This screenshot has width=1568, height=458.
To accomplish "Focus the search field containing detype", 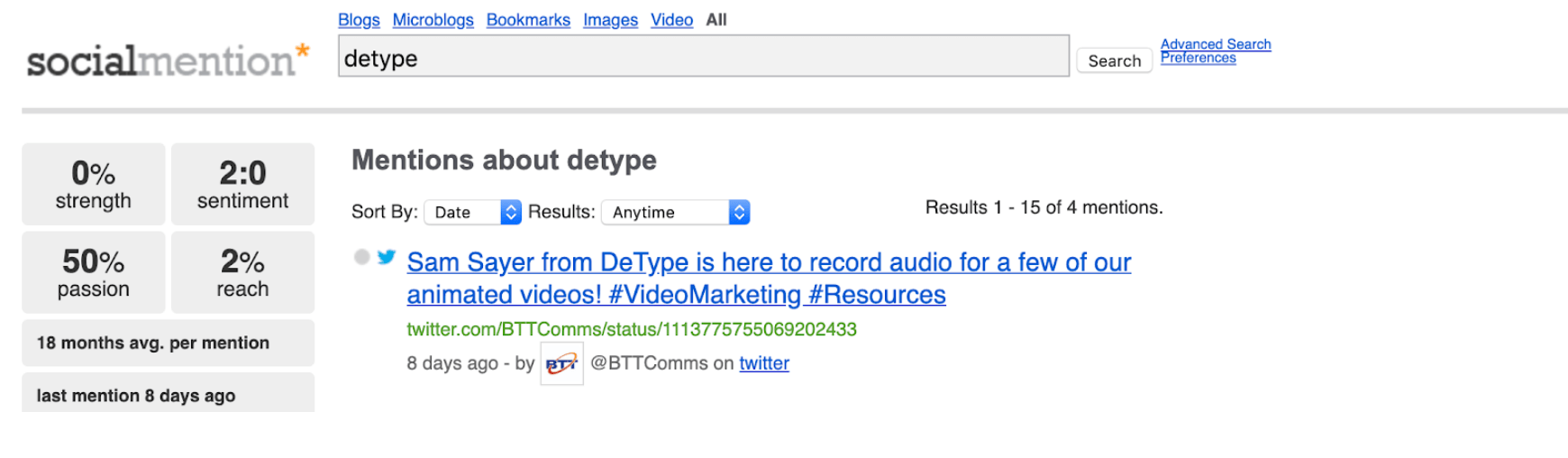I will point(704,56).
